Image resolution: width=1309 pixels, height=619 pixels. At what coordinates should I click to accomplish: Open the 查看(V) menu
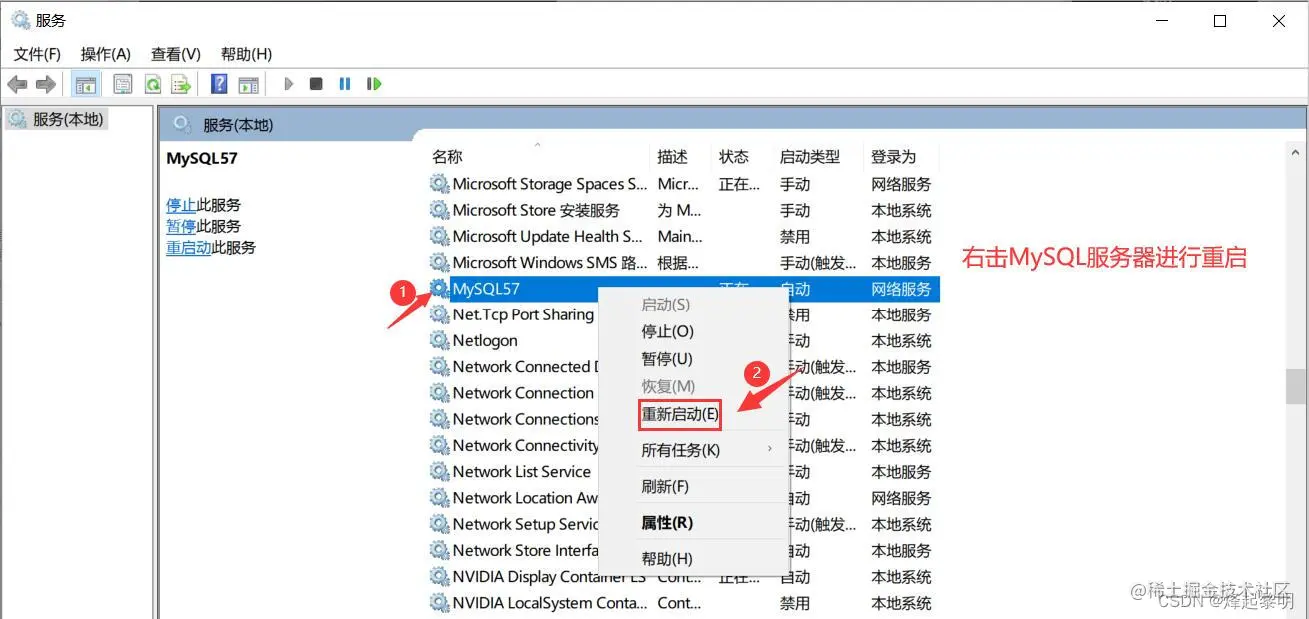(x=176, y=54)
